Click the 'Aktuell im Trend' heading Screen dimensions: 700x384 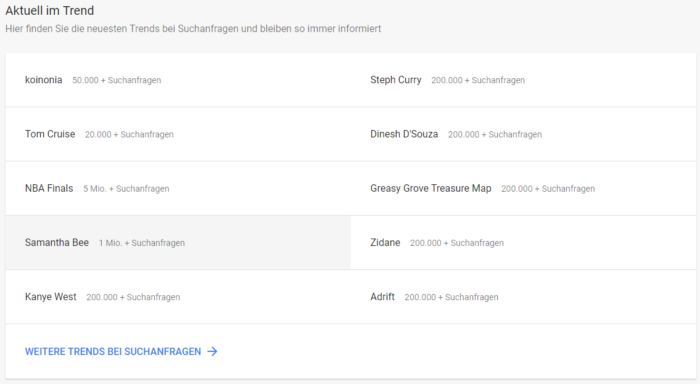(50, 10)
